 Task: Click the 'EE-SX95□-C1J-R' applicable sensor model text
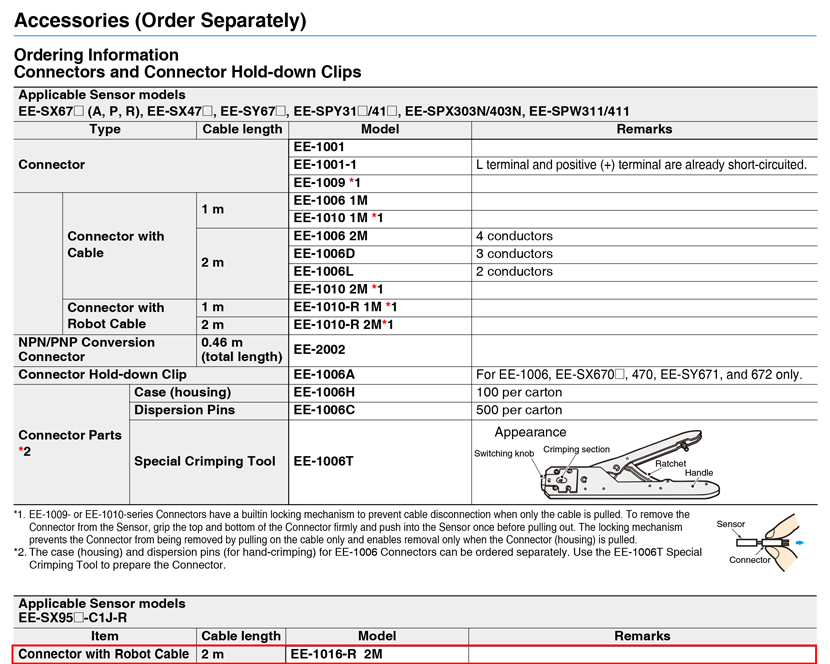click(73, 618)
